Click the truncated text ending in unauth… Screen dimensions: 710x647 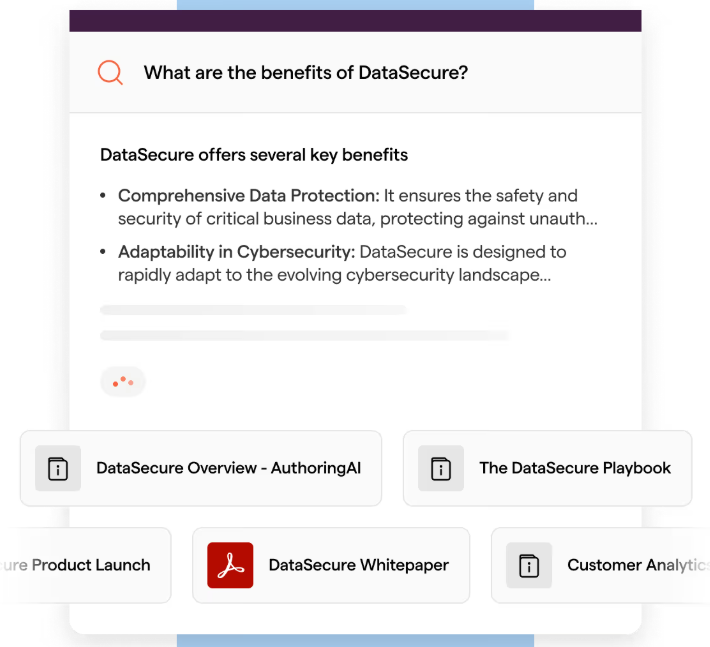358,219
